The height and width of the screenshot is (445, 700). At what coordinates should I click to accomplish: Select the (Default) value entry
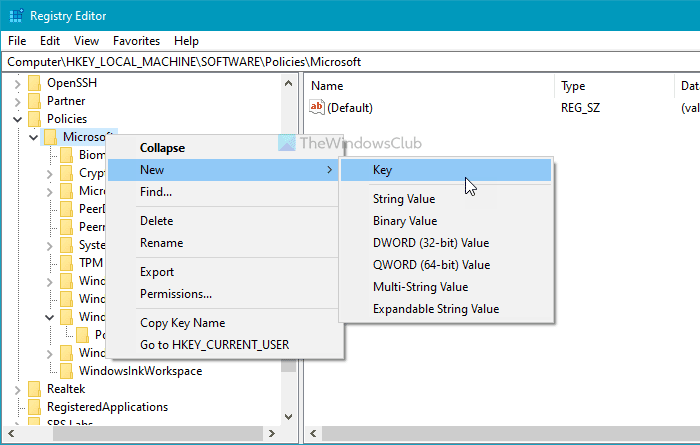point(350,108)
